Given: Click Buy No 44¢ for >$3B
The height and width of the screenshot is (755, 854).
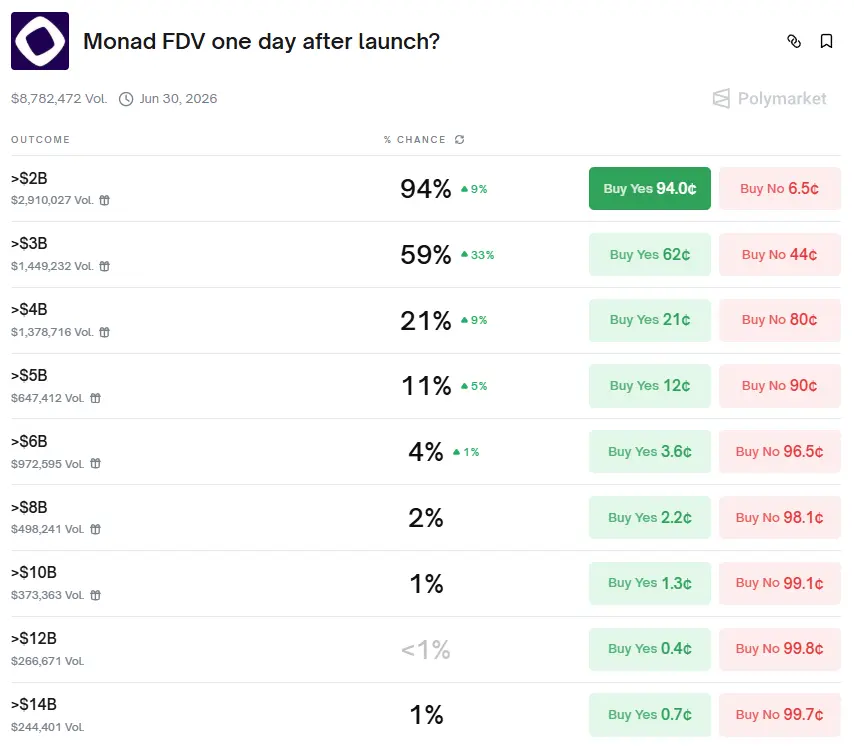Looking at the screenshot, I should tap(779, 254).
